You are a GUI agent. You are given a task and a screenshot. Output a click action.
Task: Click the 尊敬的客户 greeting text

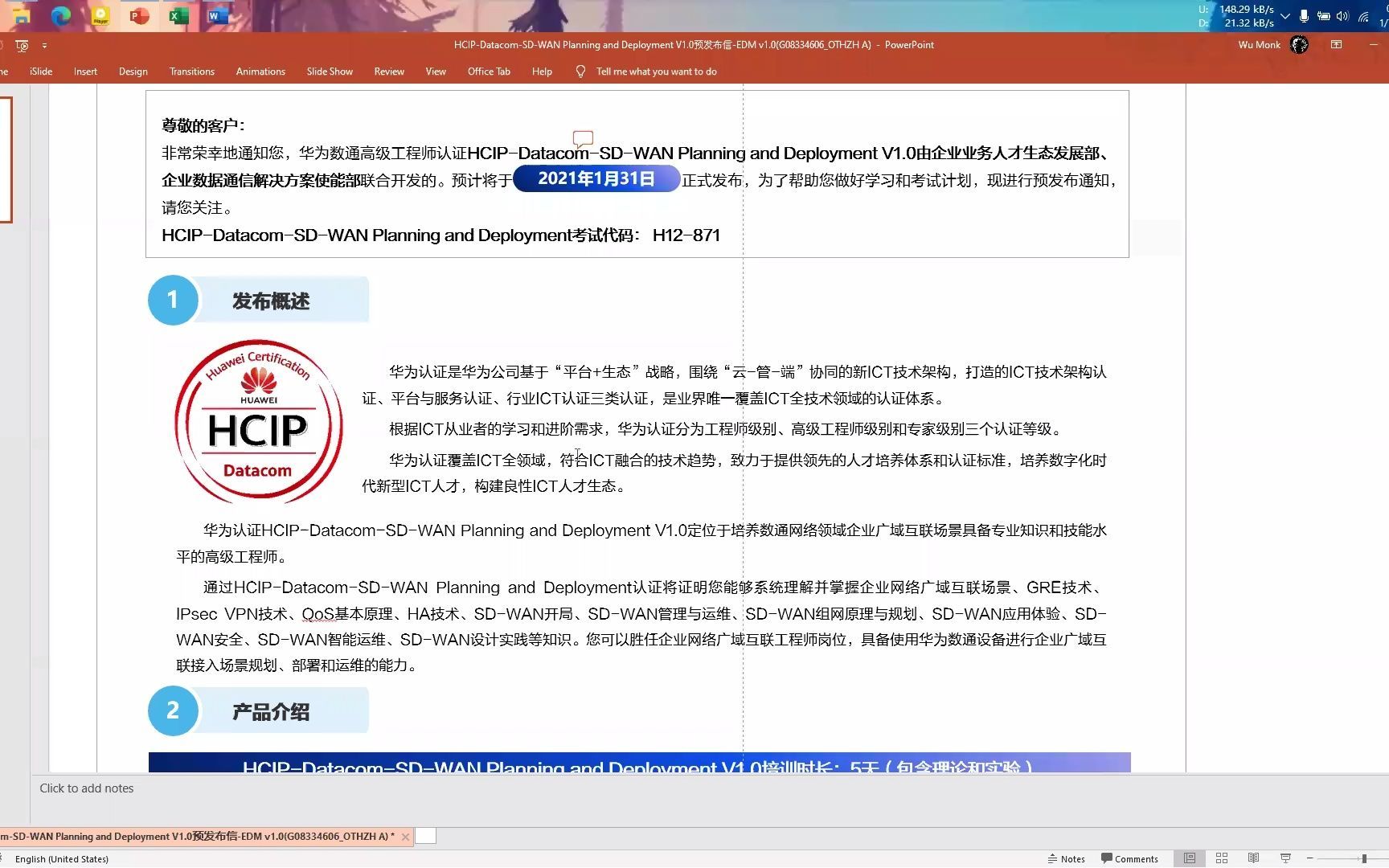pos(203,125)
